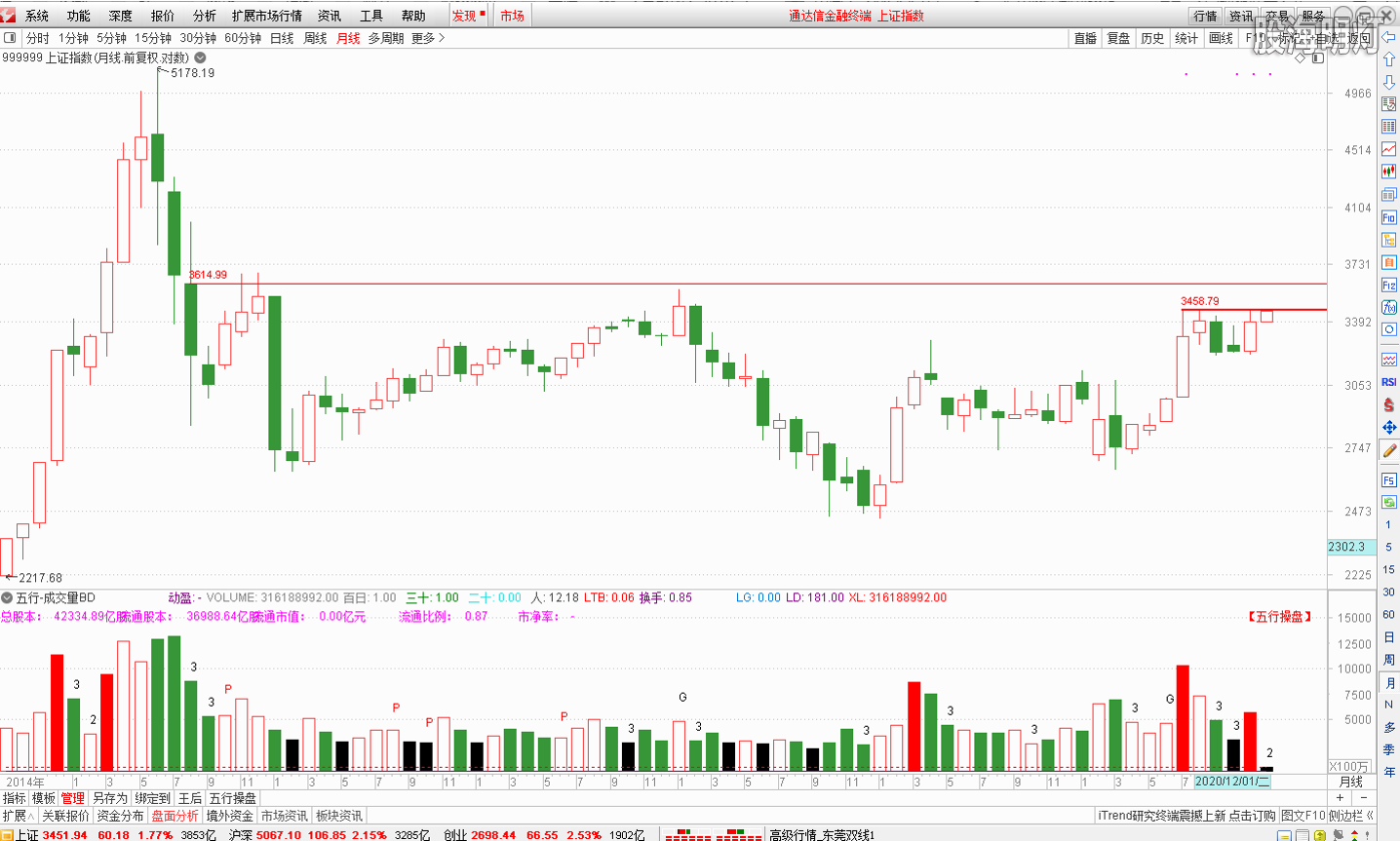Open the intraday line chart icon
This screenshot has height=841, width=1400.
pos(1389,149)
